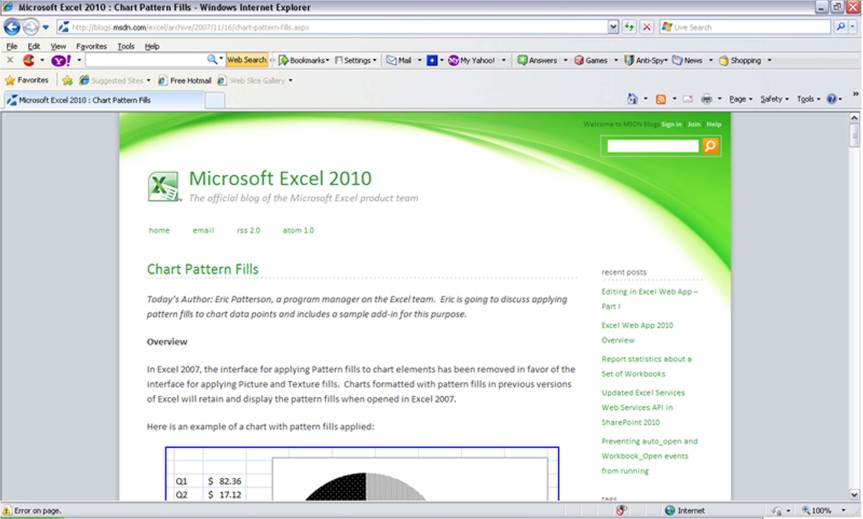Open the recent pages dropdown beside Forward

point(46,27)
